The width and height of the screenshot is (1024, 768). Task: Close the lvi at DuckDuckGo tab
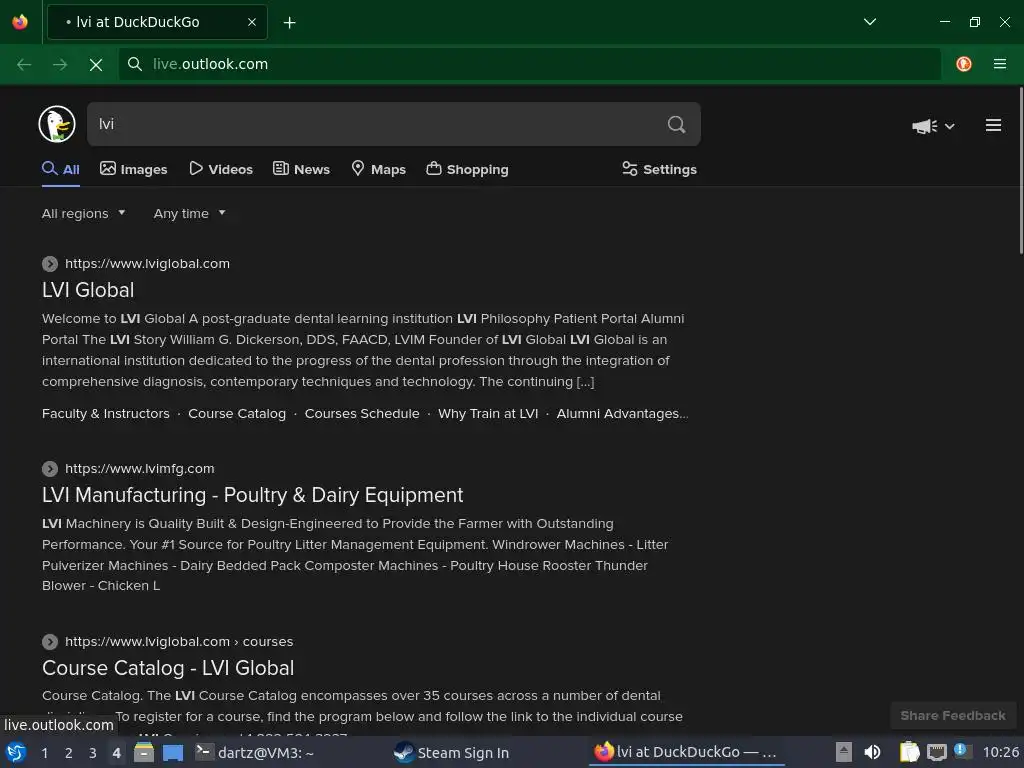click(252, 22)
